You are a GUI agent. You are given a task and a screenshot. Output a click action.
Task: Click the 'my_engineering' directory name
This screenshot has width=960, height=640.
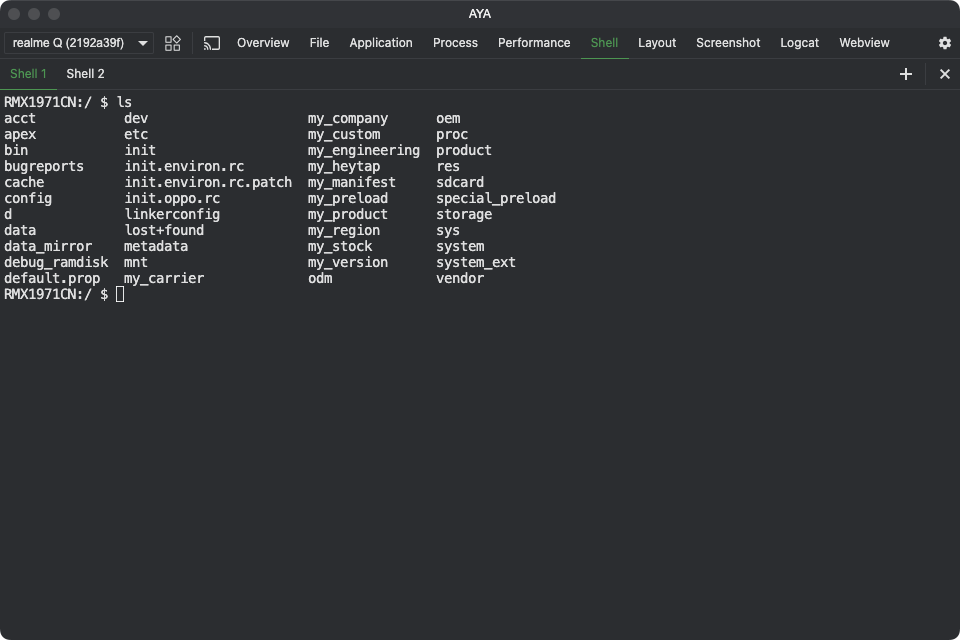pyautogui.click(x=364, y=151)
